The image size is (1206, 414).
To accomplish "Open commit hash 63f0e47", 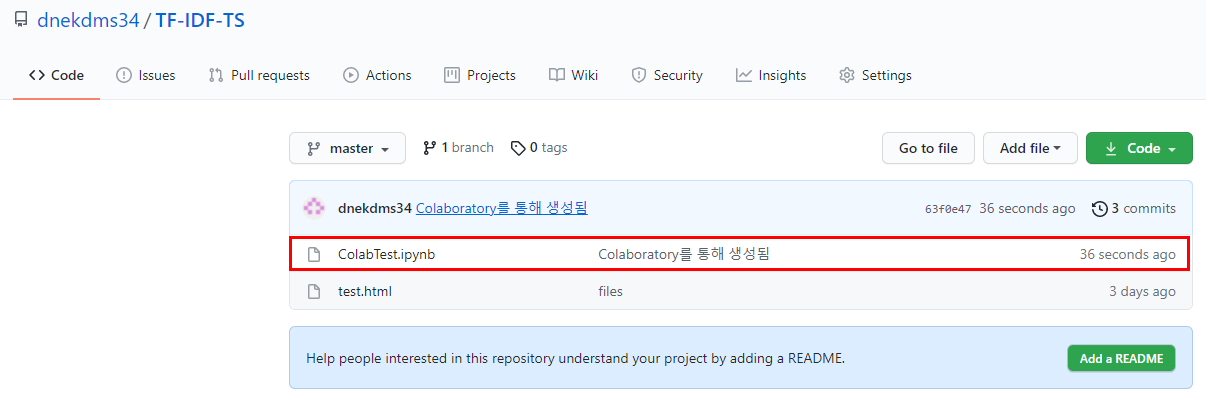I will click(948, 209).
